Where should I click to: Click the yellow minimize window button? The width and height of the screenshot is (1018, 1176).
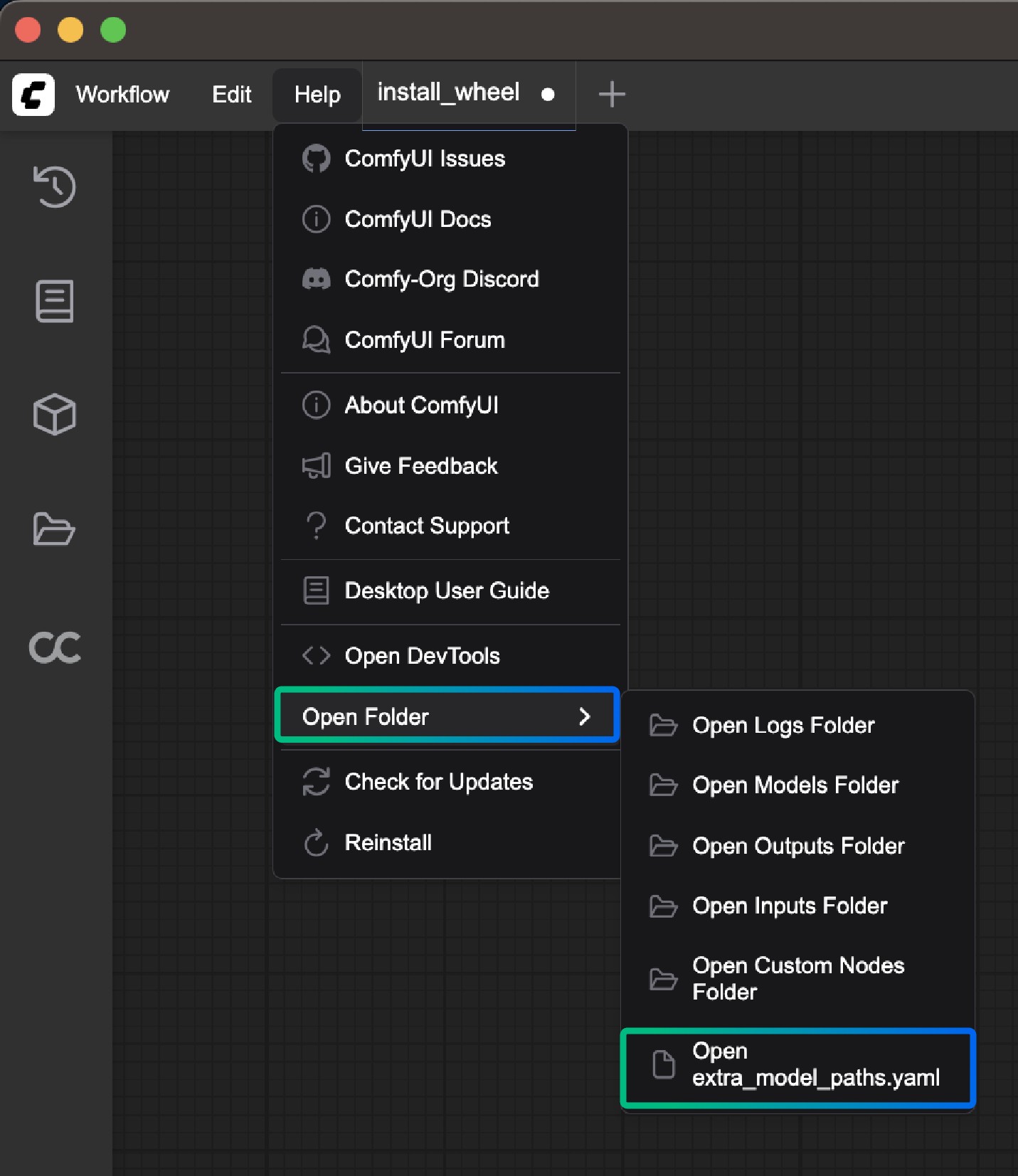point(70,30)
